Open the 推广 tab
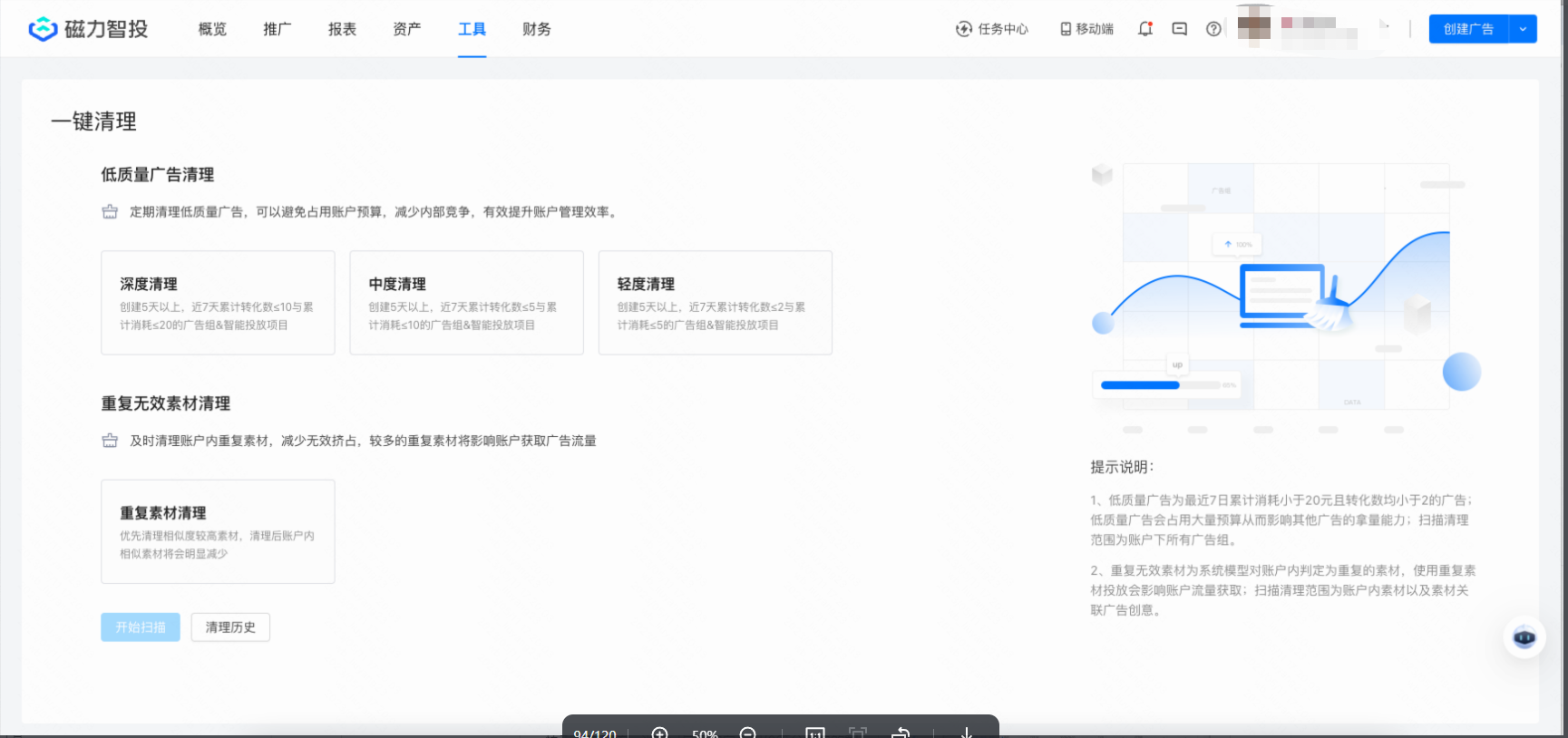 click(x=278, y=29)
